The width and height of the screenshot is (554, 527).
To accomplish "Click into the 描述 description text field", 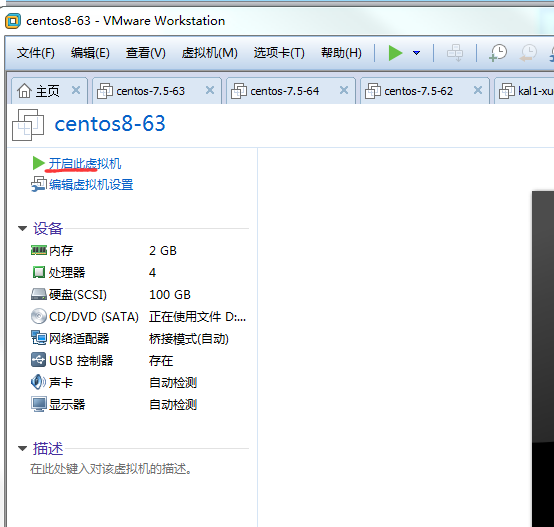I will point(111,469).
